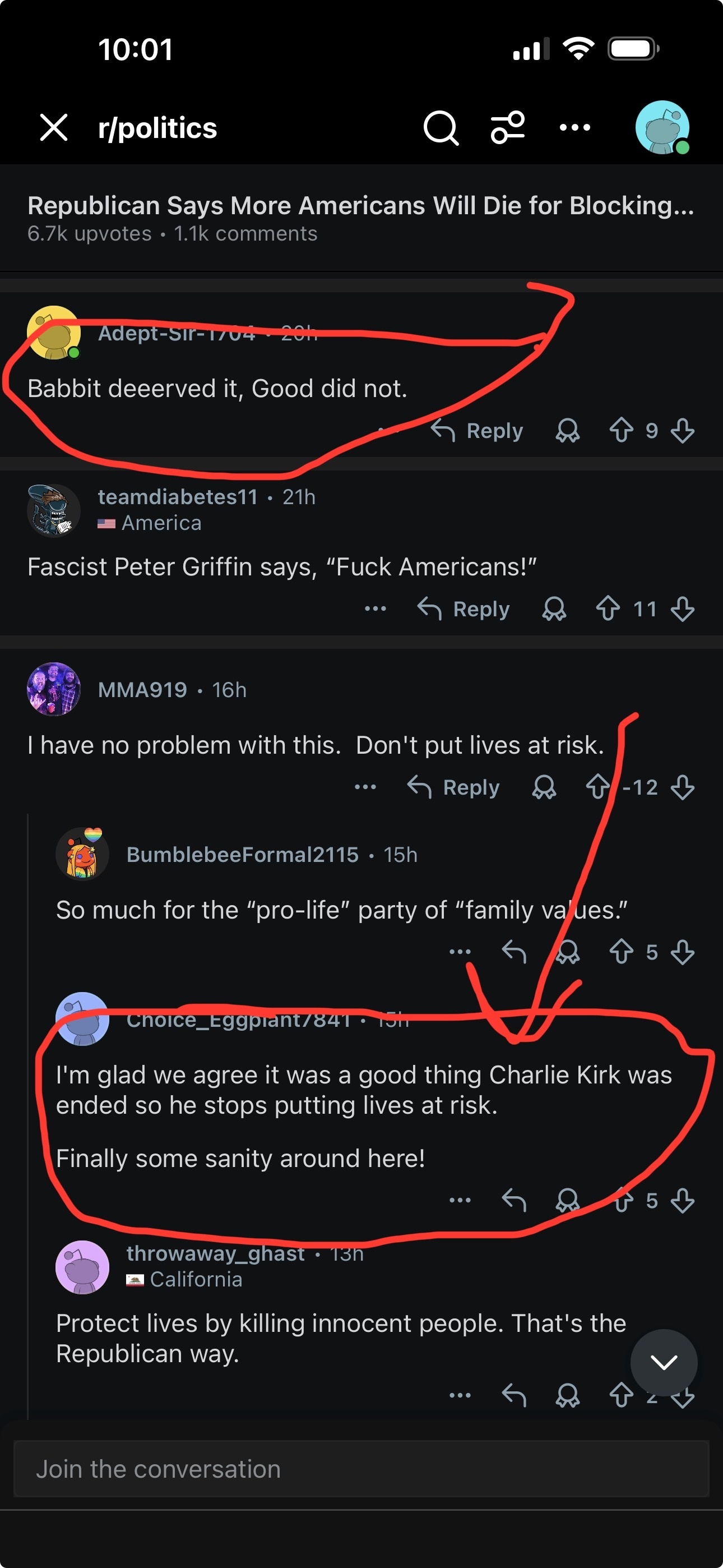723x1568 pixels.
Task: Reply arrow on BumblebeeFormal2115's comment
Action: pyautogui.click(x=513, y=952)
